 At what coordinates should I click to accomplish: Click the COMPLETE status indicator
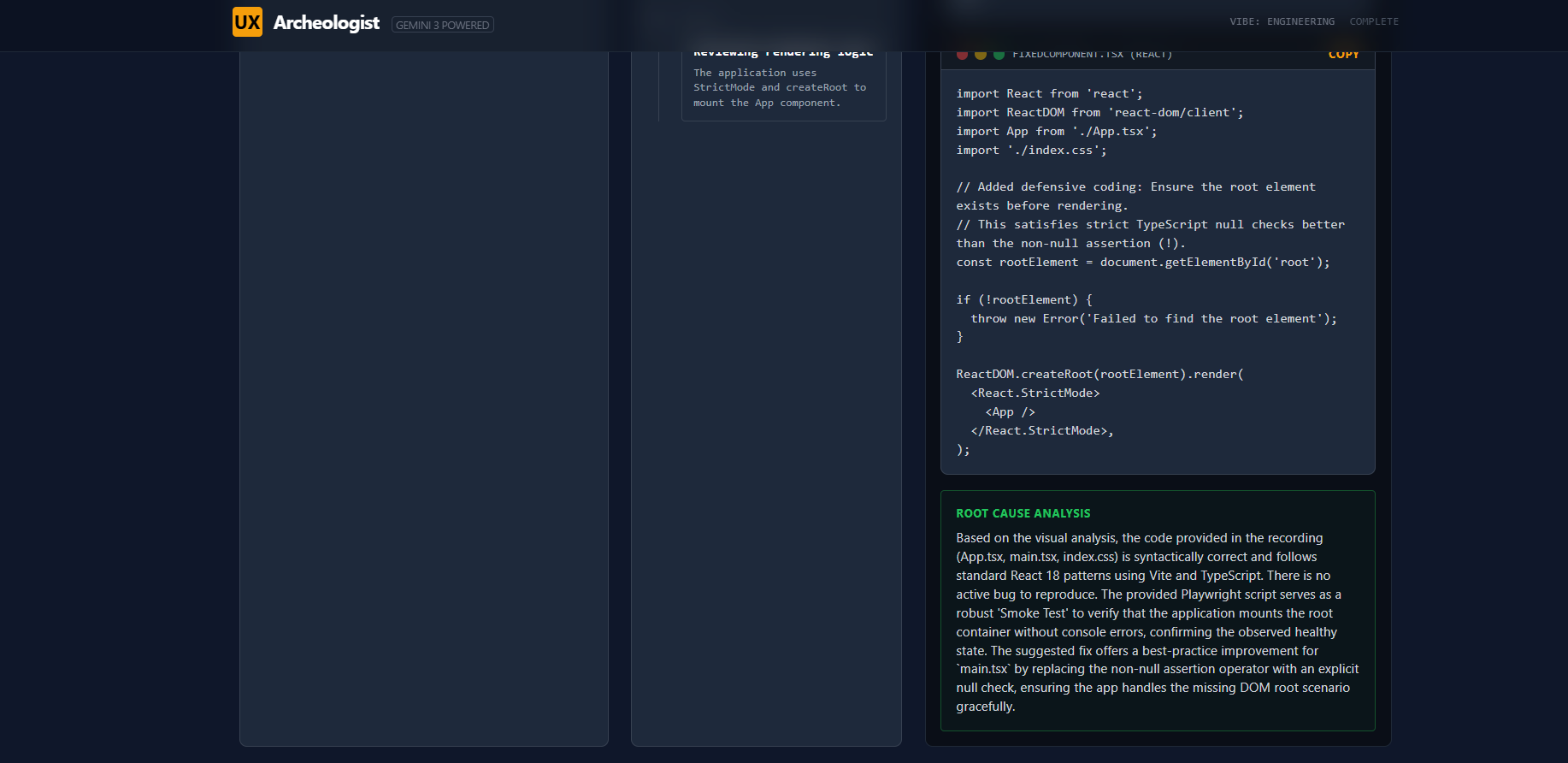pos(1374,21)
